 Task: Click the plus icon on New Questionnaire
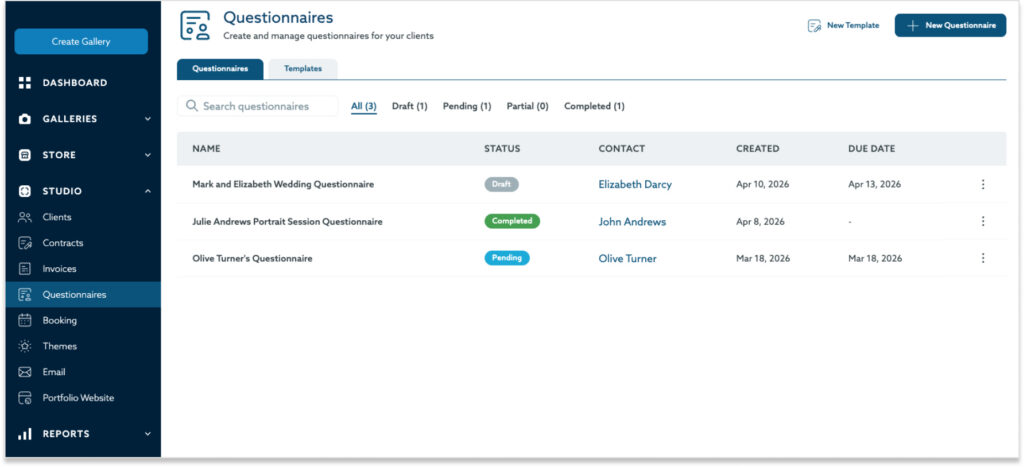click(x=913, y=25)
